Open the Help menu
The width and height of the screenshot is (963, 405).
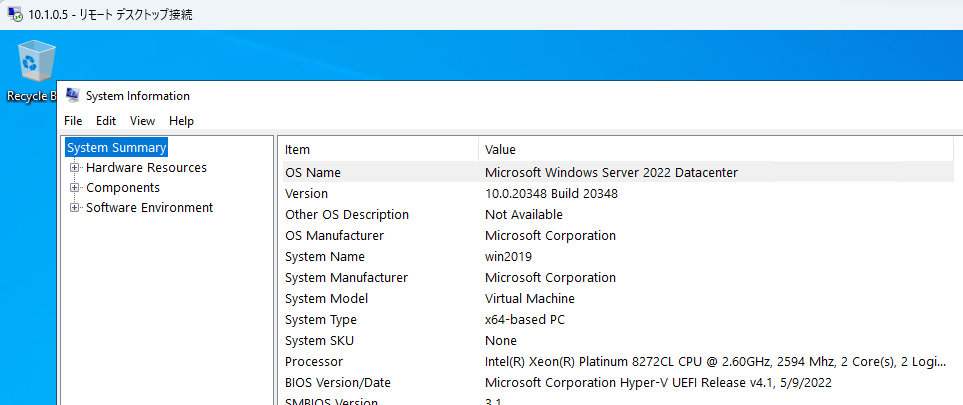click(x=181, y=121)
